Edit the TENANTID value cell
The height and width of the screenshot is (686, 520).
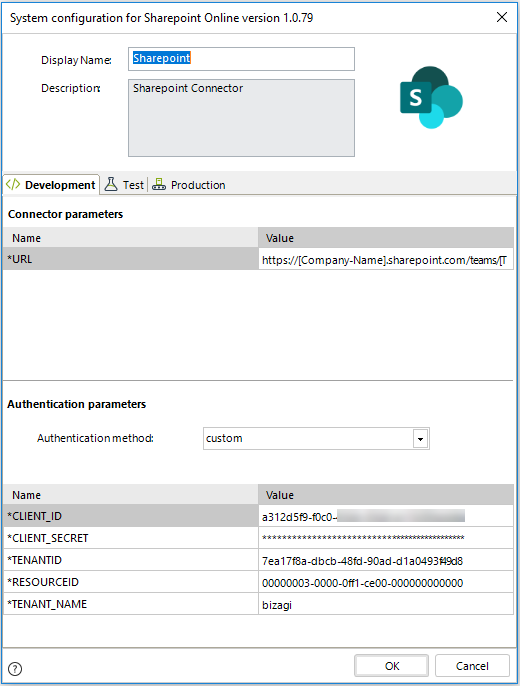tap(386, 560)
